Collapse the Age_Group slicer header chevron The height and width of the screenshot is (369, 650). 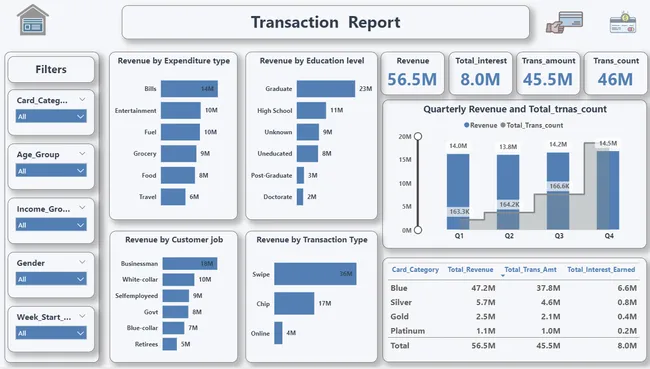pyautogui.click(x=82, y=154)
